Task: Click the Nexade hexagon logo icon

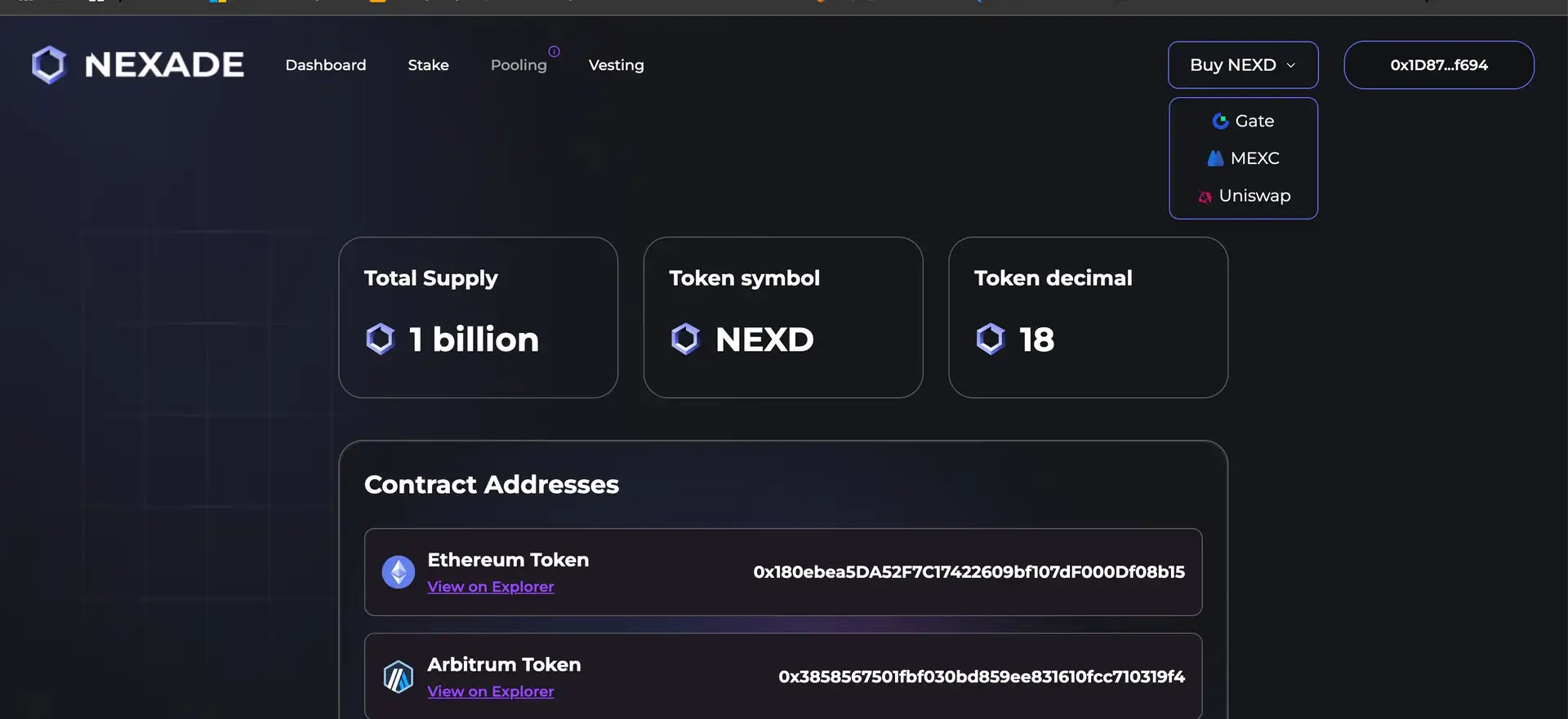Action: coord(49,64)
